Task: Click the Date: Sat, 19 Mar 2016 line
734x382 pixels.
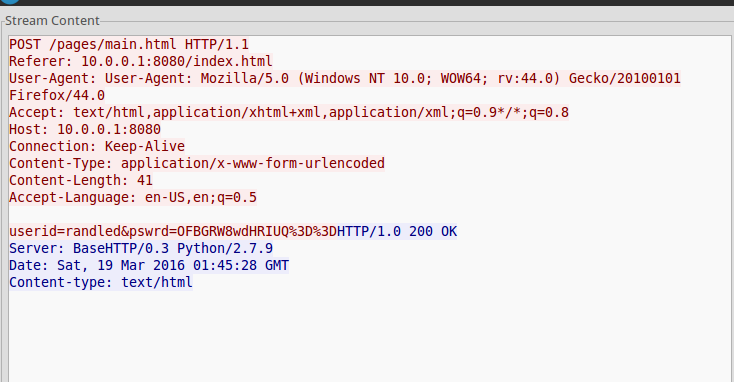Action: pos(149,265)
